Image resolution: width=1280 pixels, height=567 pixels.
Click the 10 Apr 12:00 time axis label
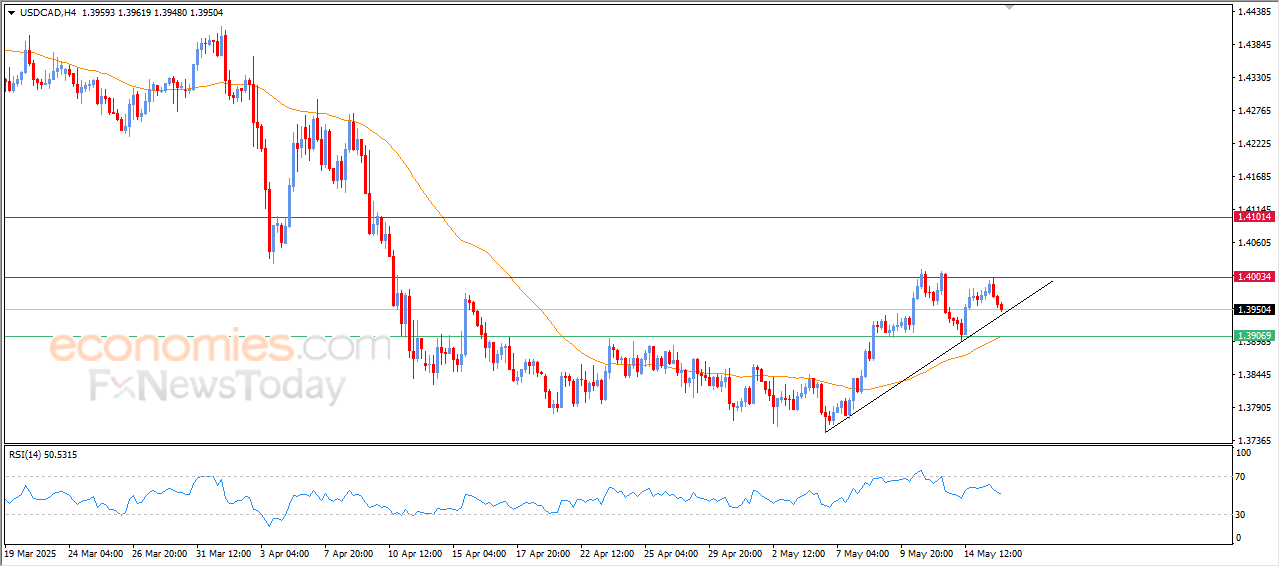tap(417, 553)
